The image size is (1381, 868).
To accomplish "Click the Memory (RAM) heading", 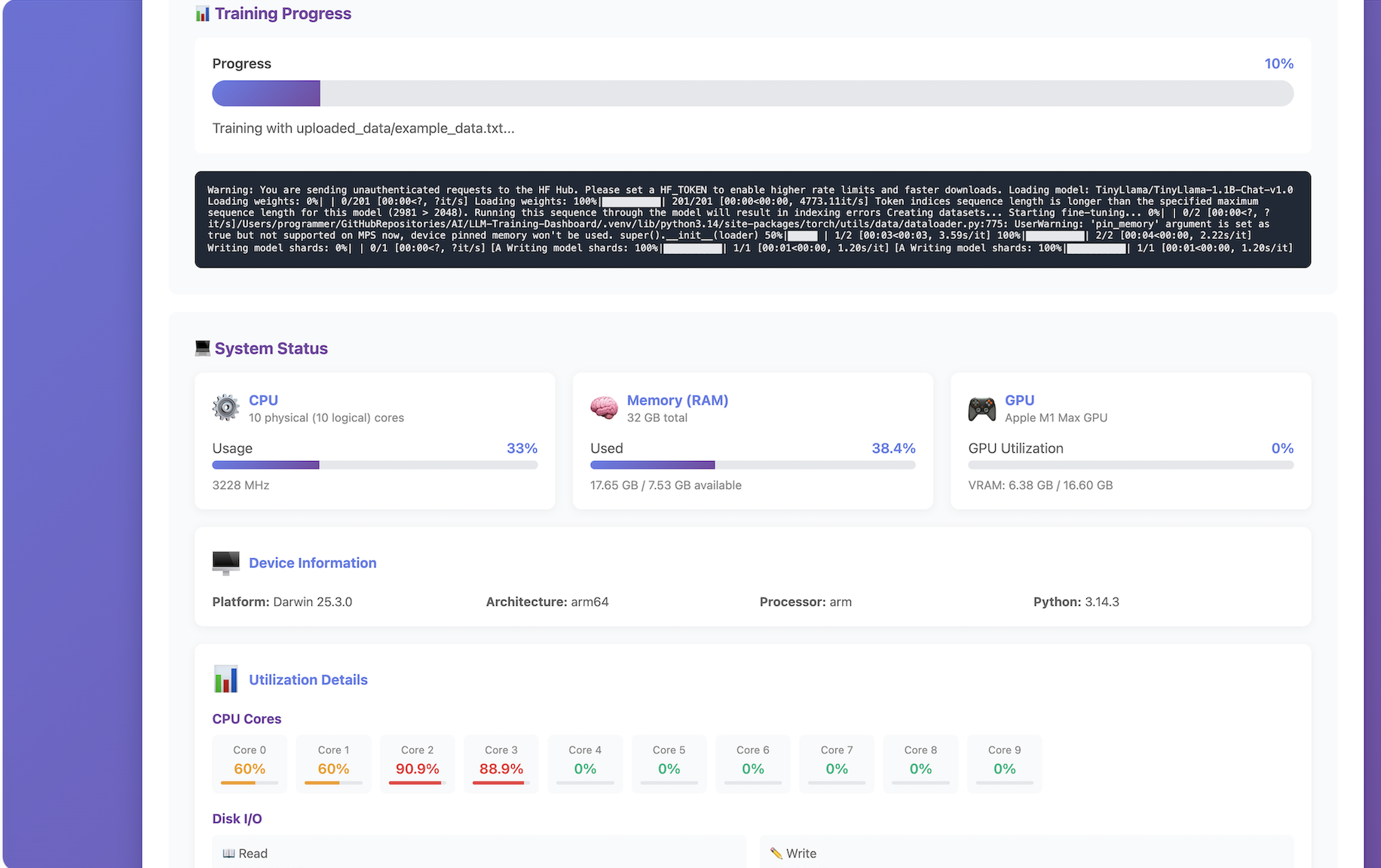I will tap(677, 400).
